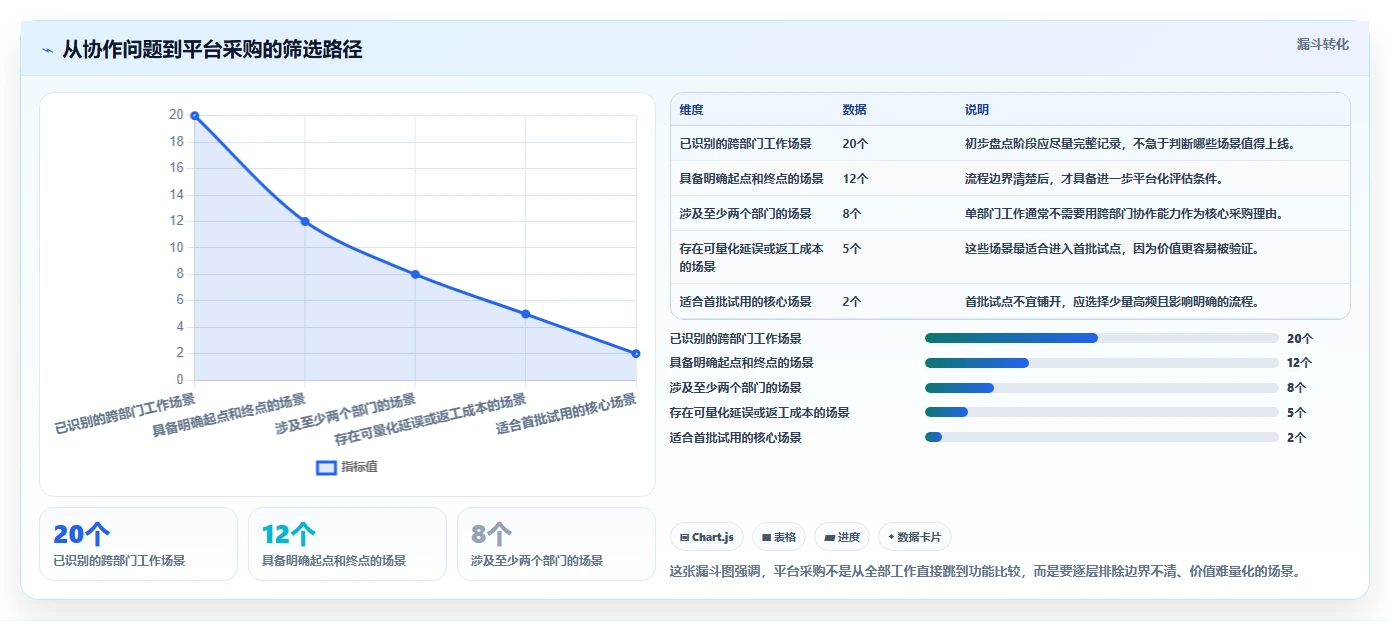
Task: Click the title 从协作问题到平台采购的筛选路径
Action: [x=212, y=50]
